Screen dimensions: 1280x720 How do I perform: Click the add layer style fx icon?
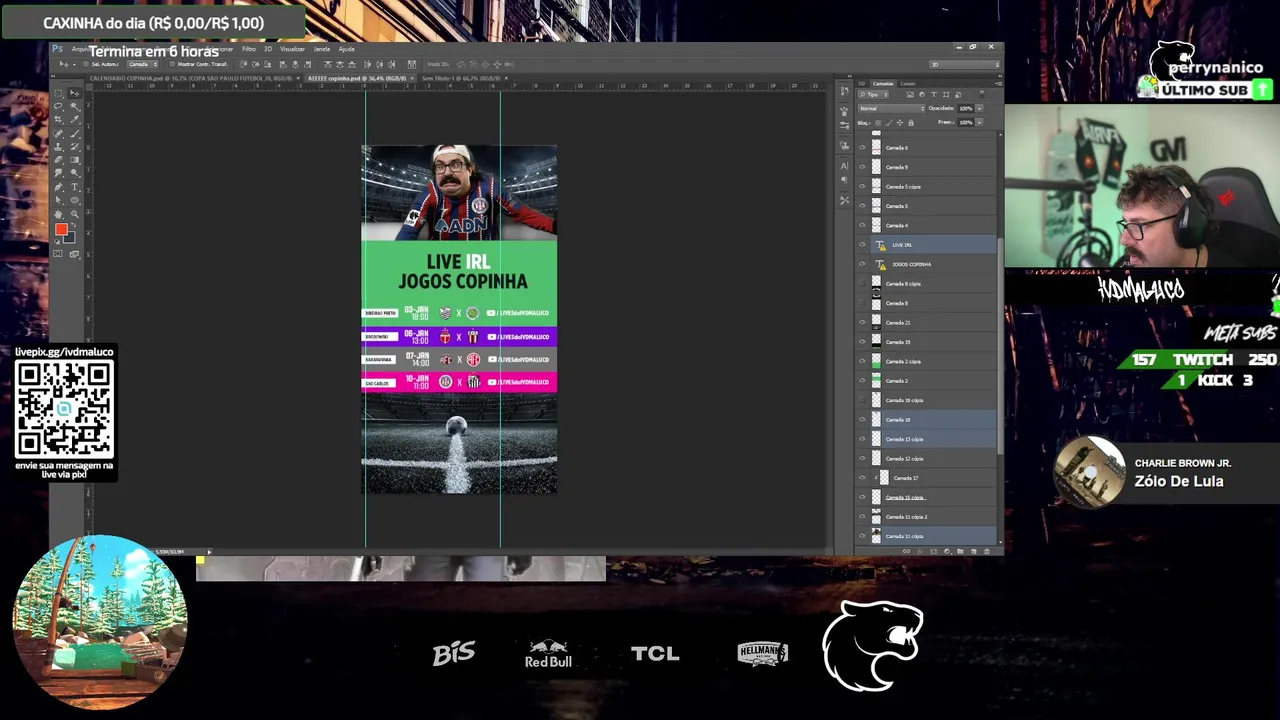coord(920,551)
